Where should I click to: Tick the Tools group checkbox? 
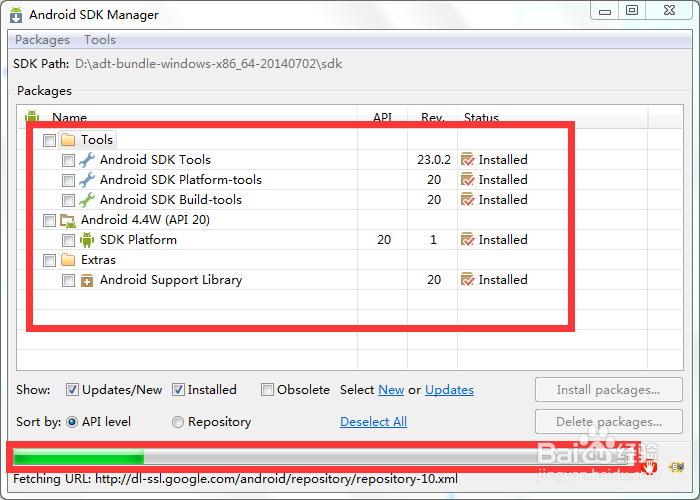click(49, 140)
